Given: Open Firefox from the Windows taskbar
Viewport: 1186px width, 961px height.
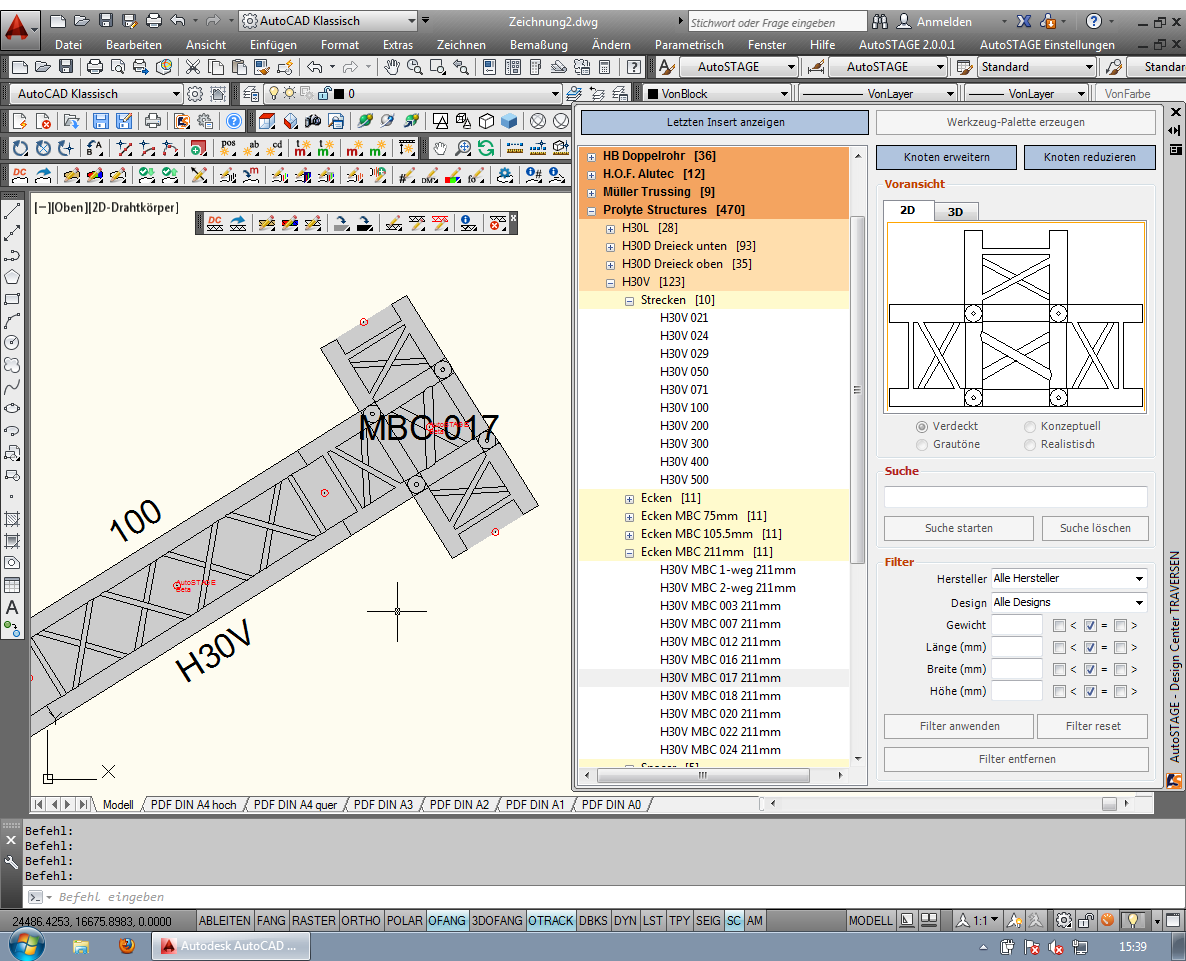Looking at the screenshot, I should coord(125,945).
